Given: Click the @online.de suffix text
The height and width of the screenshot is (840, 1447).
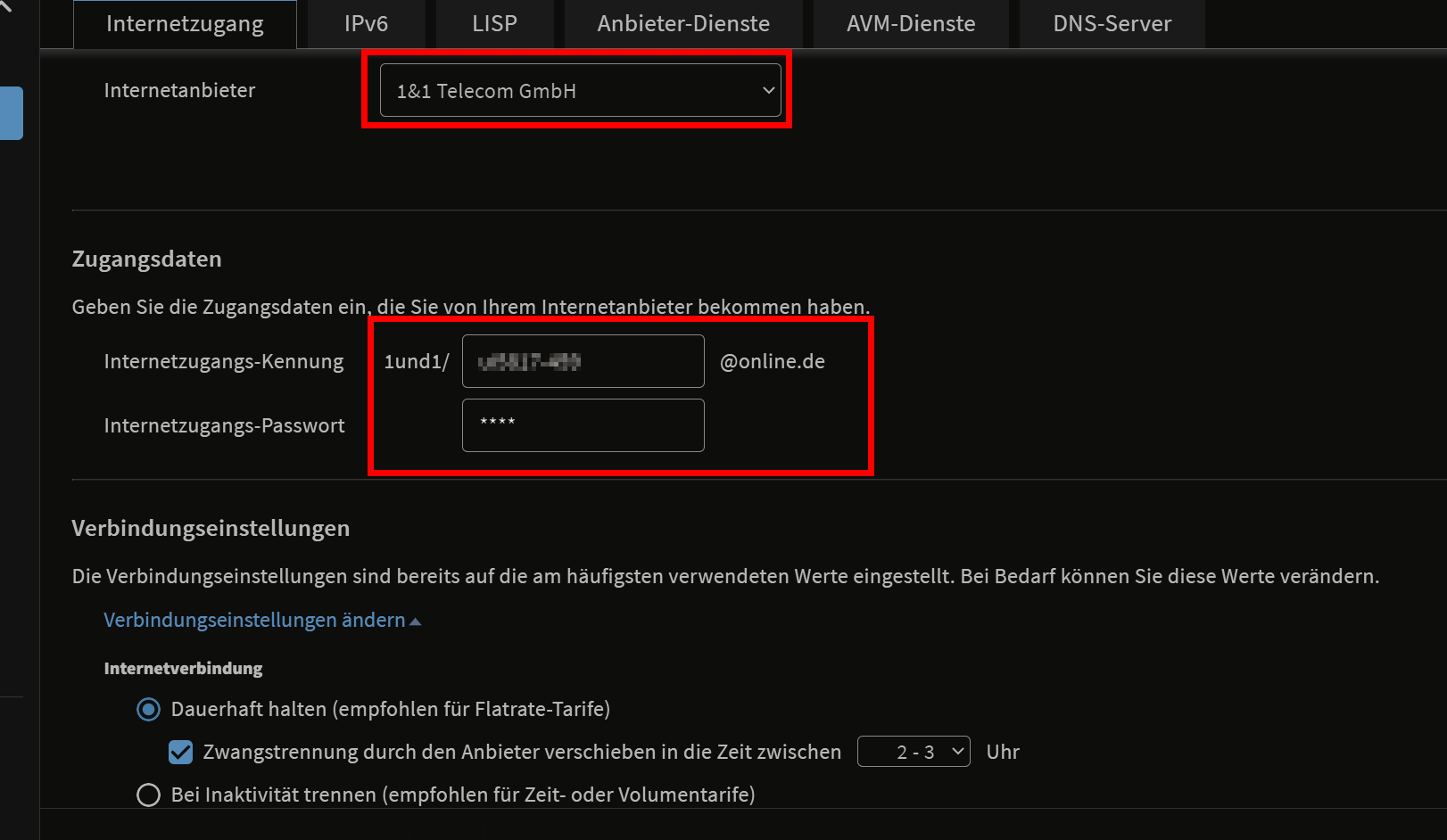Looking at the screenshot, I should pos(773,361).
